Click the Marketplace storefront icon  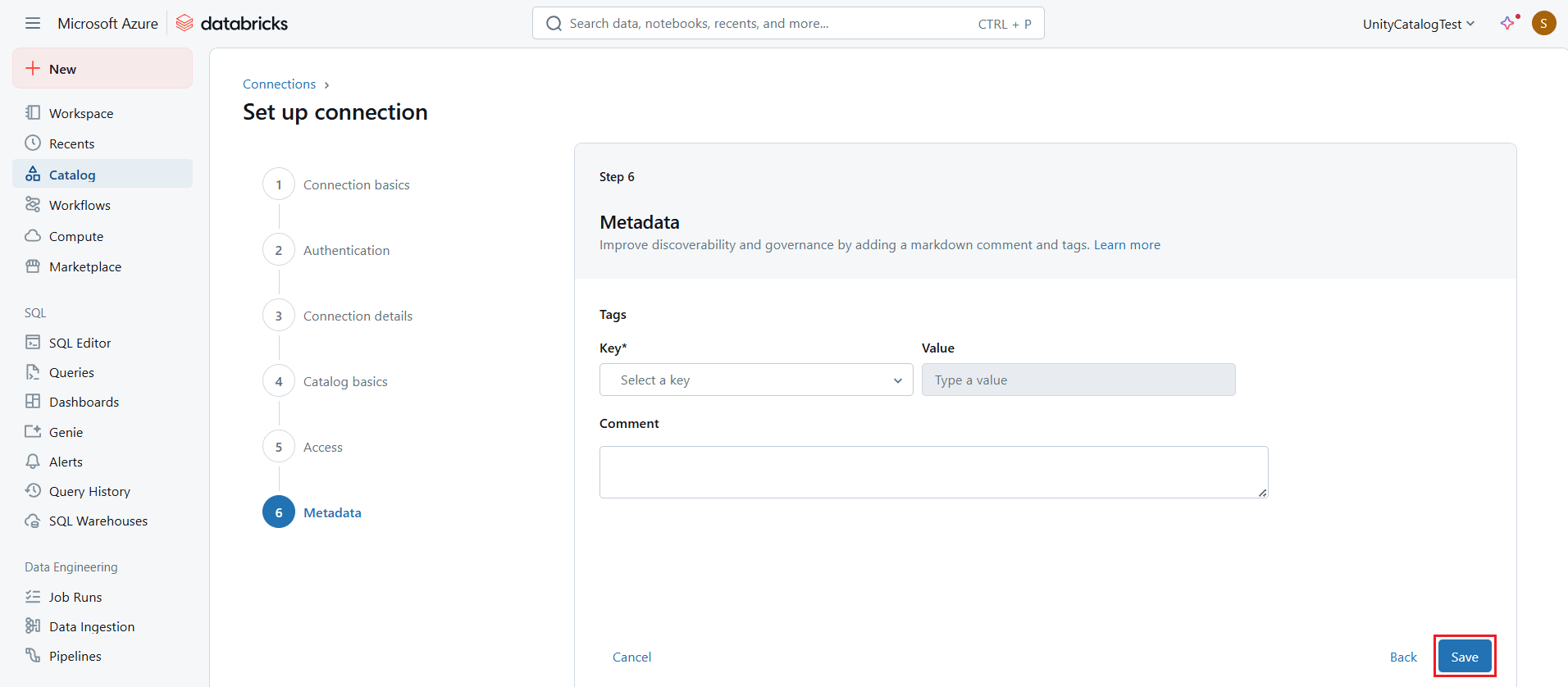click(33, 266)
